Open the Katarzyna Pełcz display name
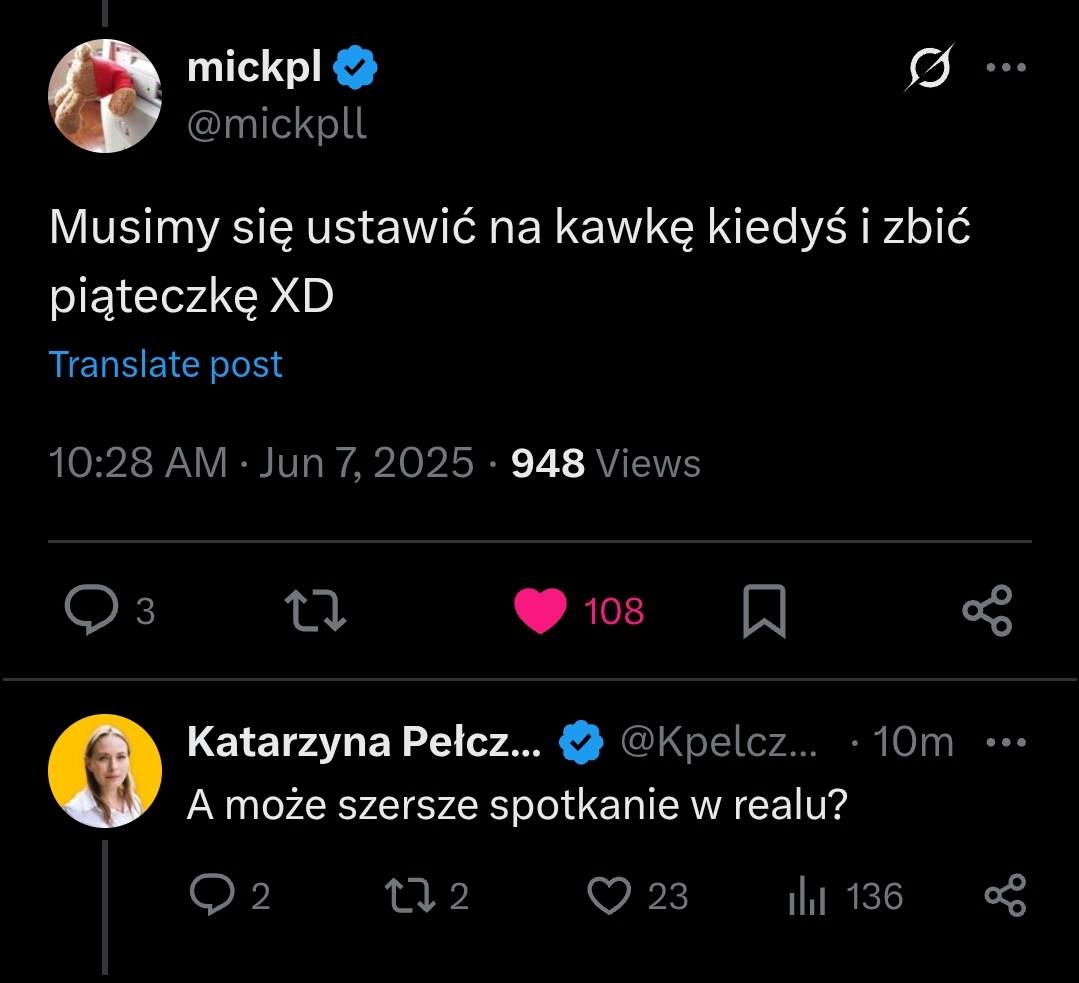Viewport: 1079px width, 983px height. tap(364, 743)
